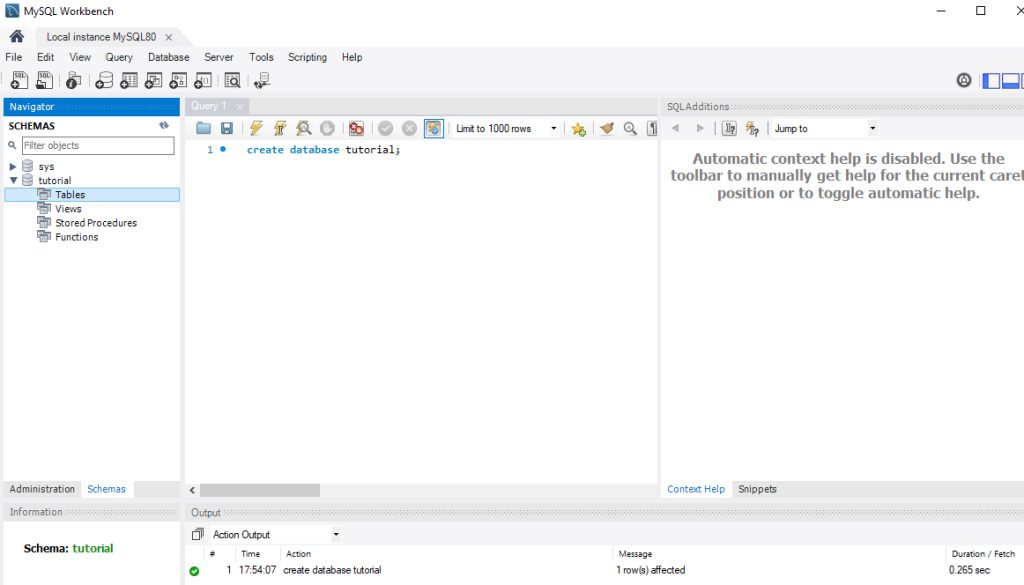Open SQL script file toolbar icon

click(44, 80)
